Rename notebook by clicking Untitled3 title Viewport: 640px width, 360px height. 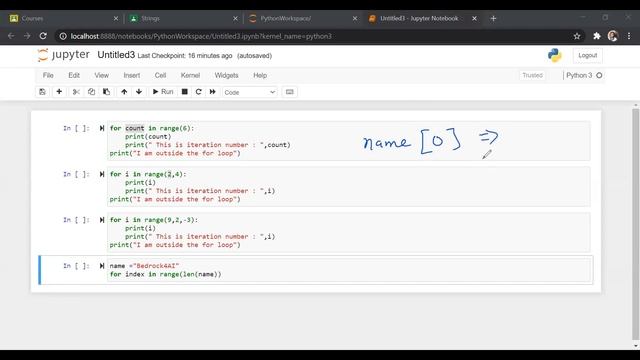click(116, 55)
